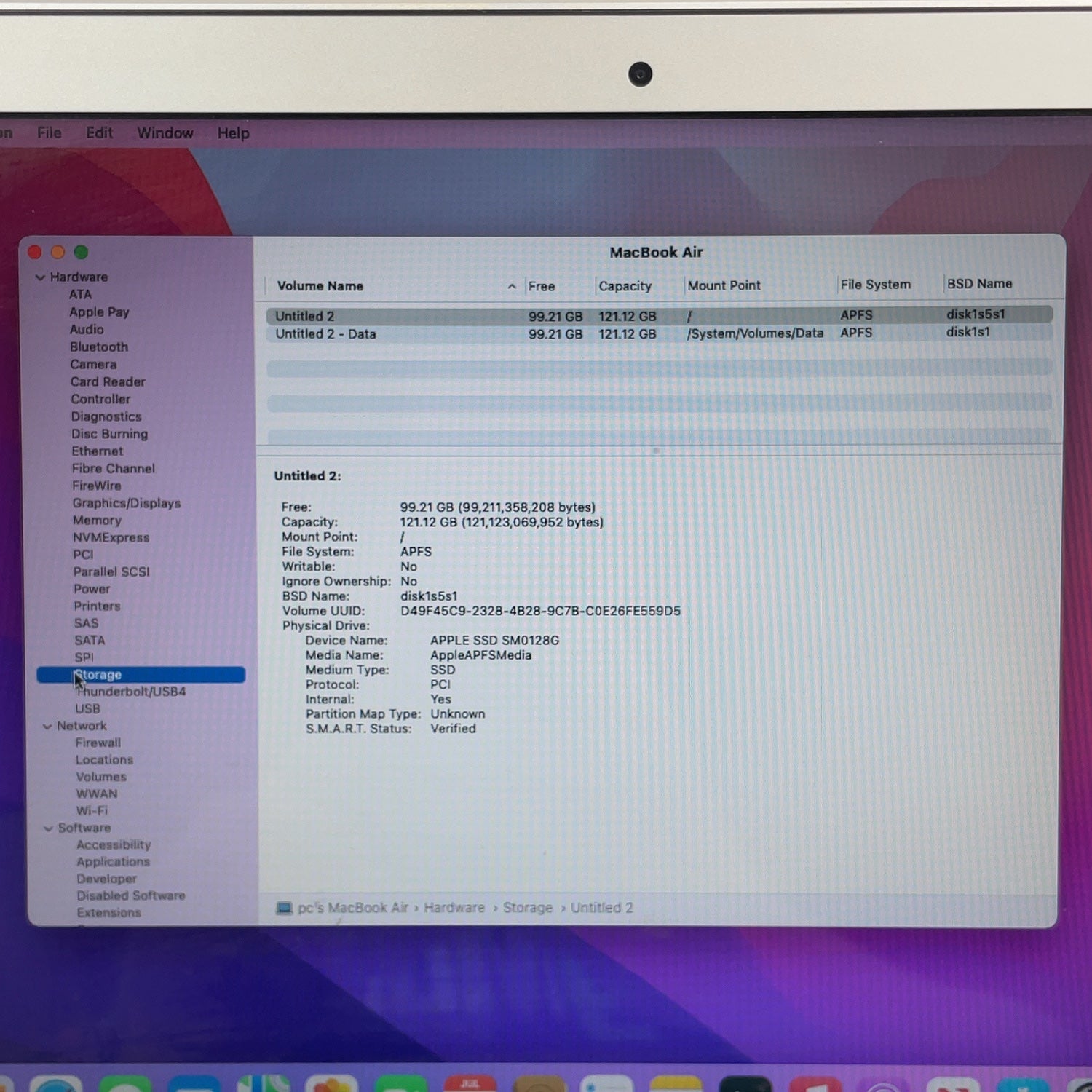Open the Window menu
Image resolution: width=1092 pixels, height=1092 pixels.
coord(165,133)
